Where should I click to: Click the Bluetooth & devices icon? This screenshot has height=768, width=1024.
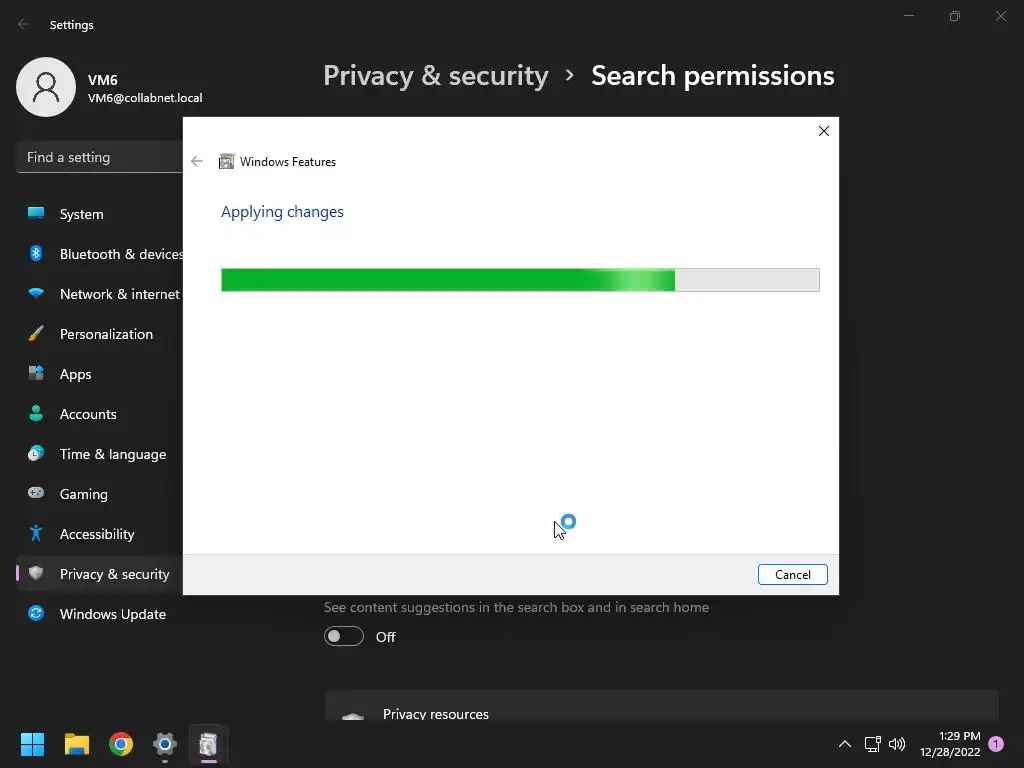point(36,254)
